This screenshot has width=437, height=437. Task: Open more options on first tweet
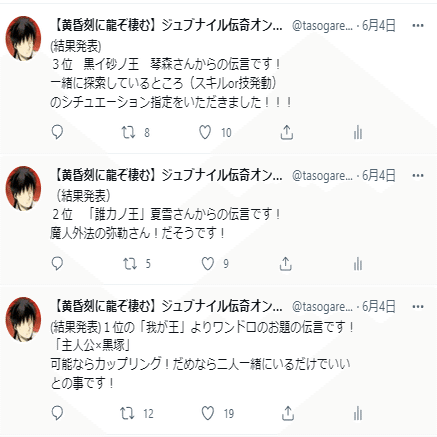(418, 25)
